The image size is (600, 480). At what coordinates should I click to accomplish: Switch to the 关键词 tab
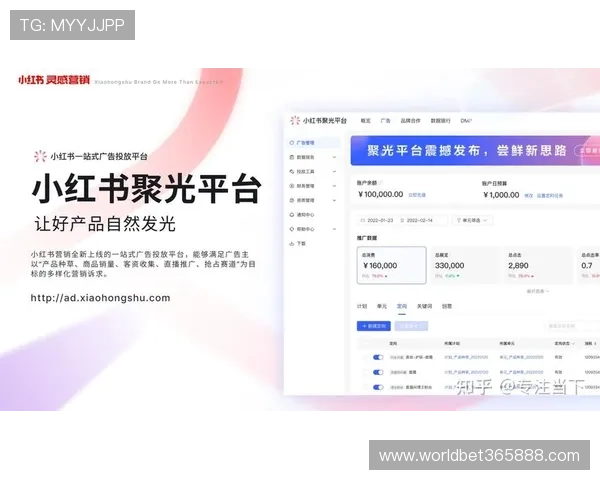point(424,306)
